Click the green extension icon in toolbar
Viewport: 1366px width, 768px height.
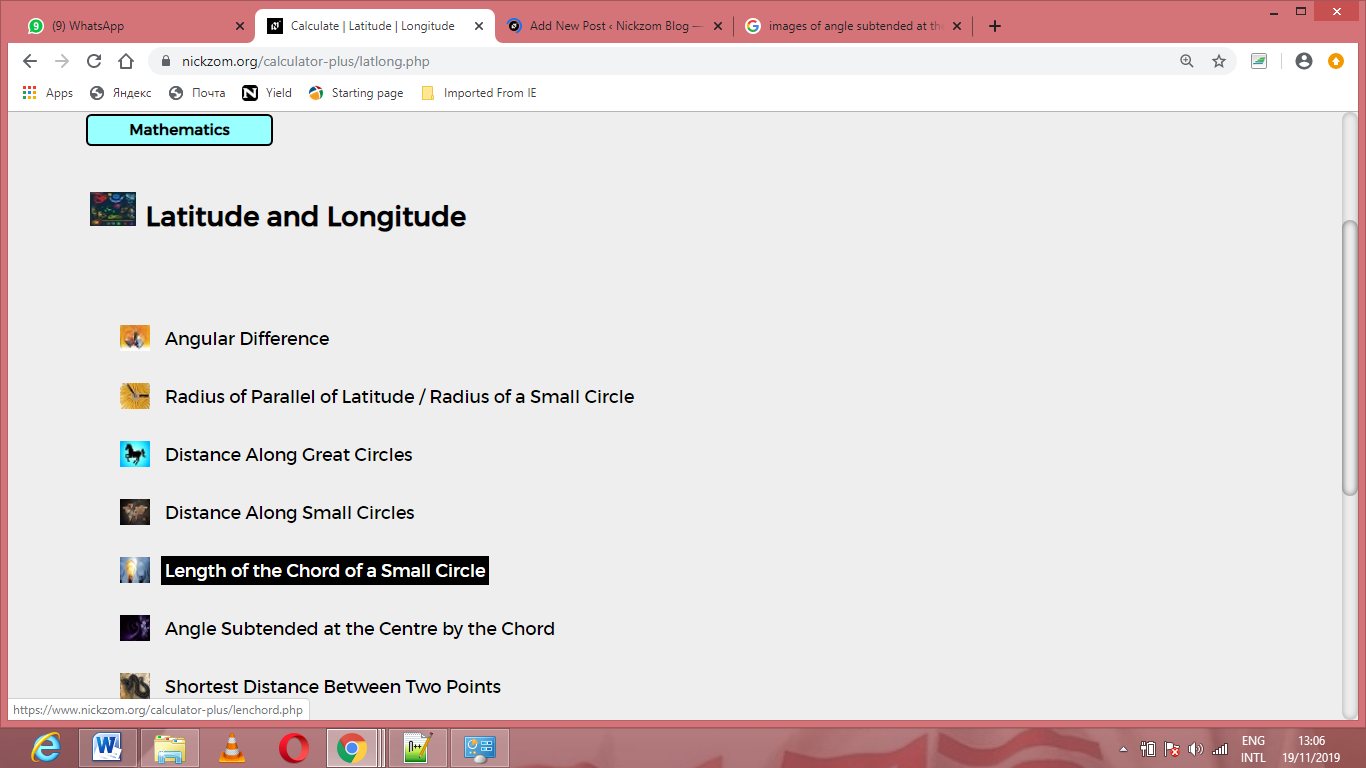point(1259,61)
